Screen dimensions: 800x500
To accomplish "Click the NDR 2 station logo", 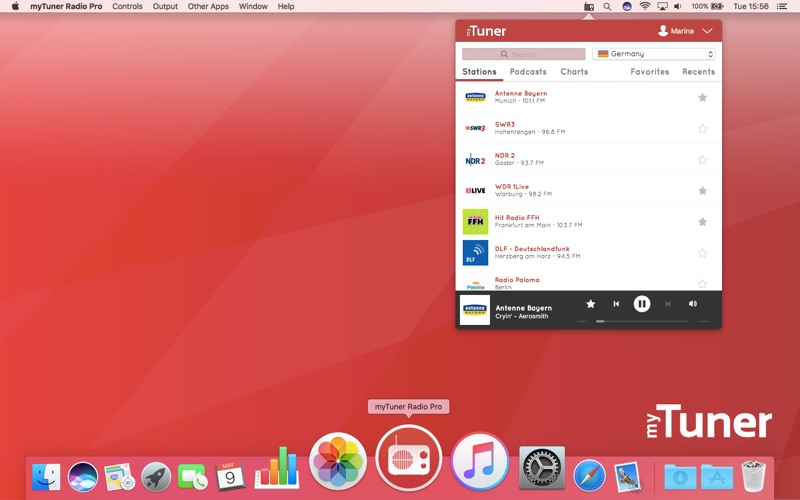I will [476, 160].
